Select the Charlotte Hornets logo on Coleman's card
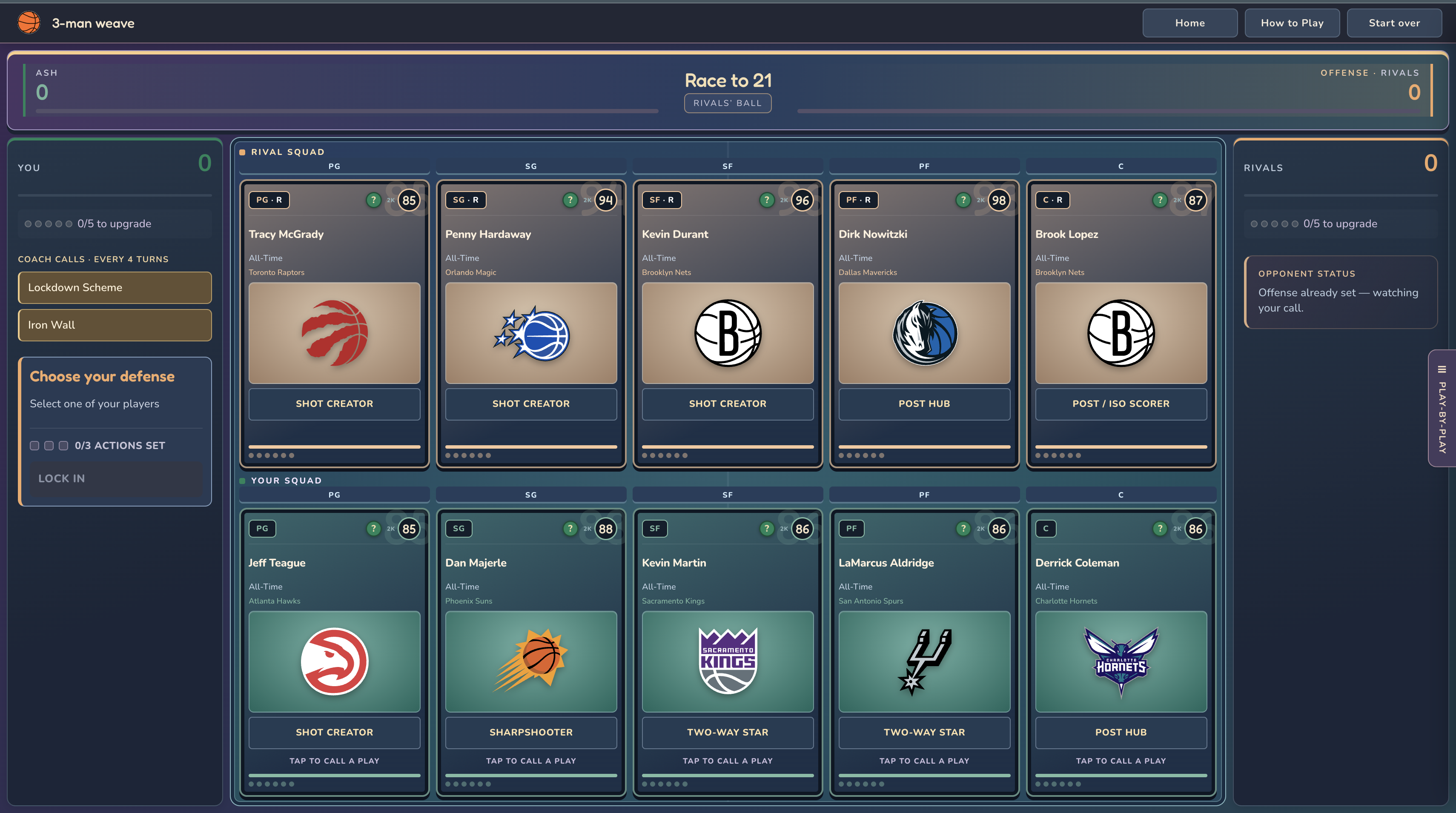The image size is (1456, 813). (x=1121, y=662)
